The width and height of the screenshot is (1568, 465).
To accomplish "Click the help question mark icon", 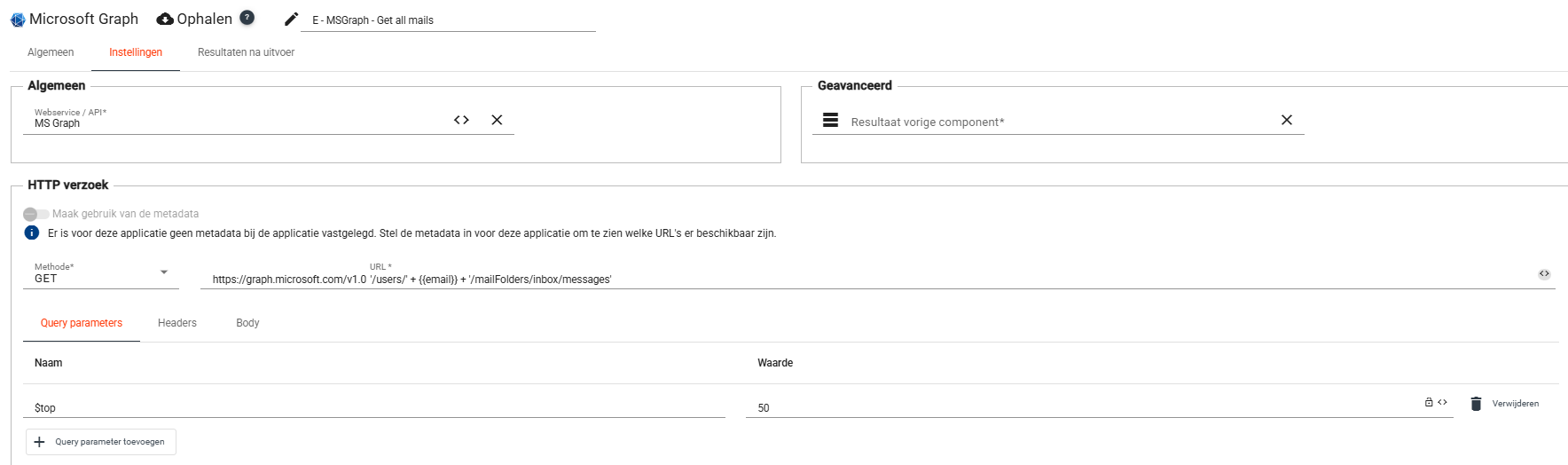I will tap(247, 18).
